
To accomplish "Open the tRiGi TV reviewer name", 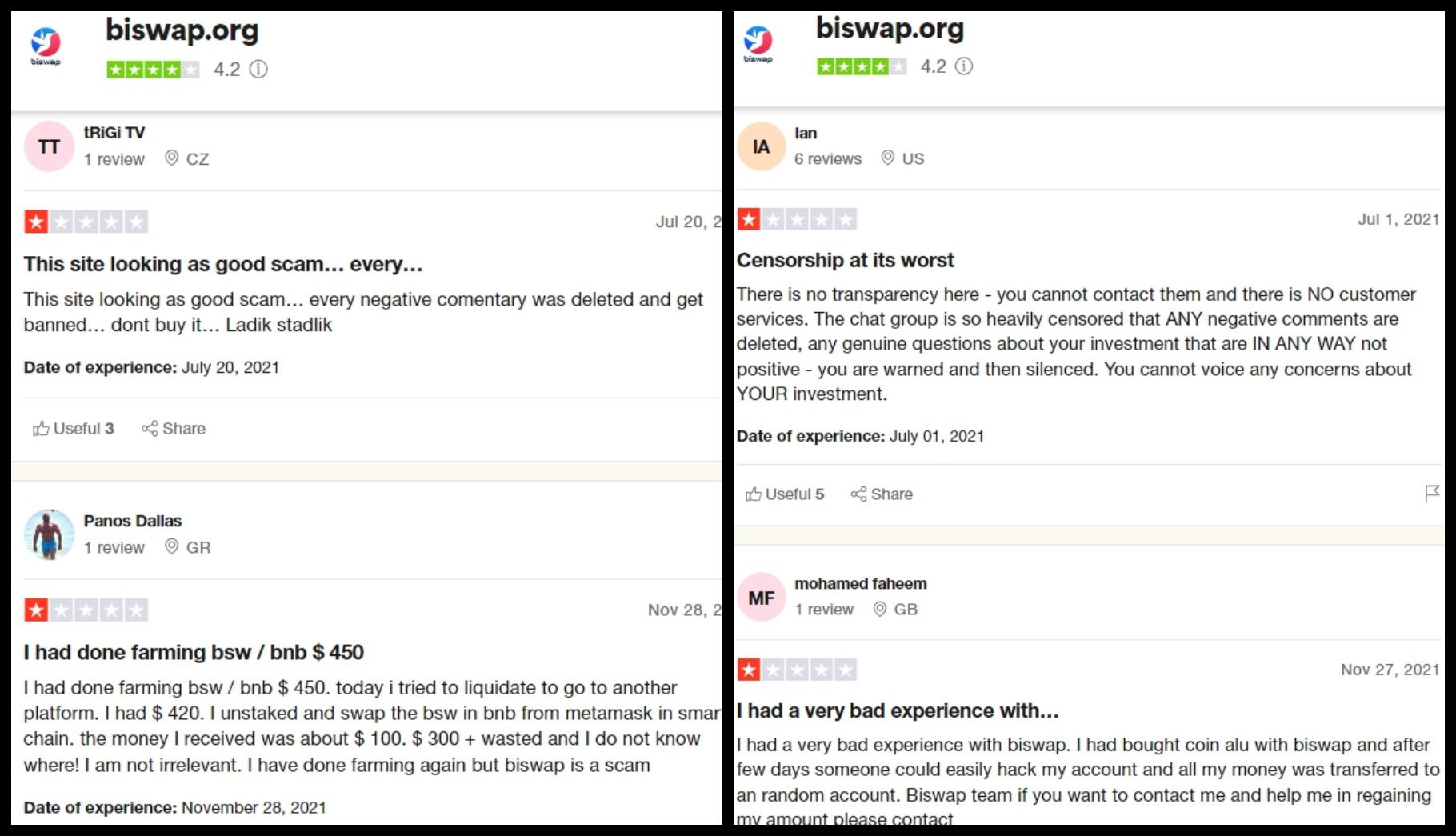I will (x=114, y=133).
